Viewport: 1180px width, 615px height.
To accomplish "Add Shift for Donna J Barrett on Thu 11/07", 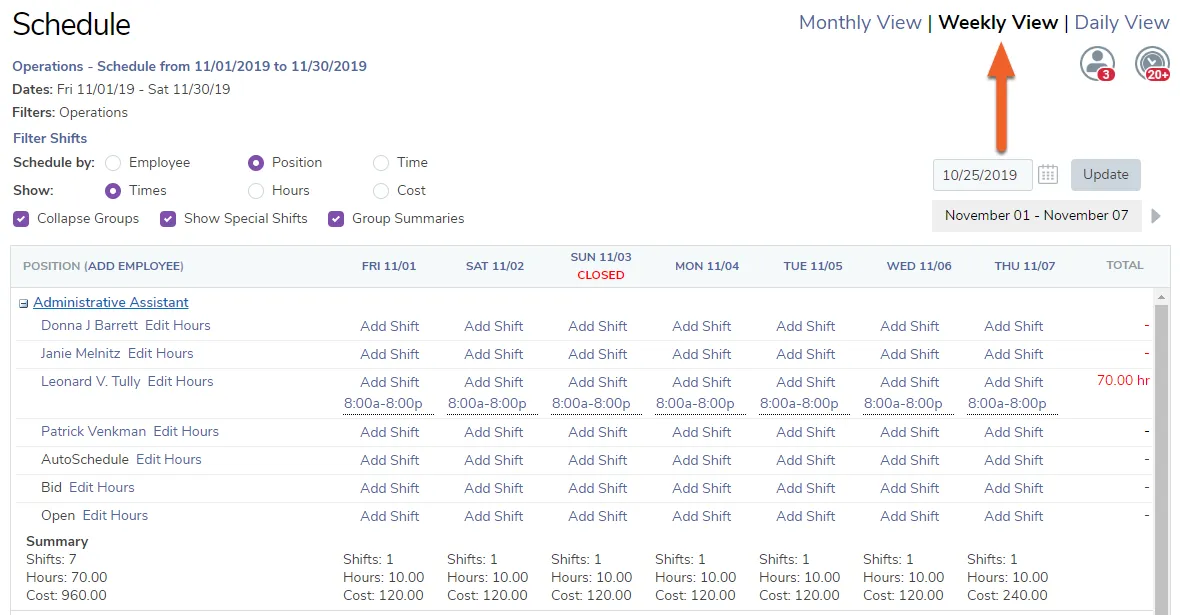I will 1014,327.
